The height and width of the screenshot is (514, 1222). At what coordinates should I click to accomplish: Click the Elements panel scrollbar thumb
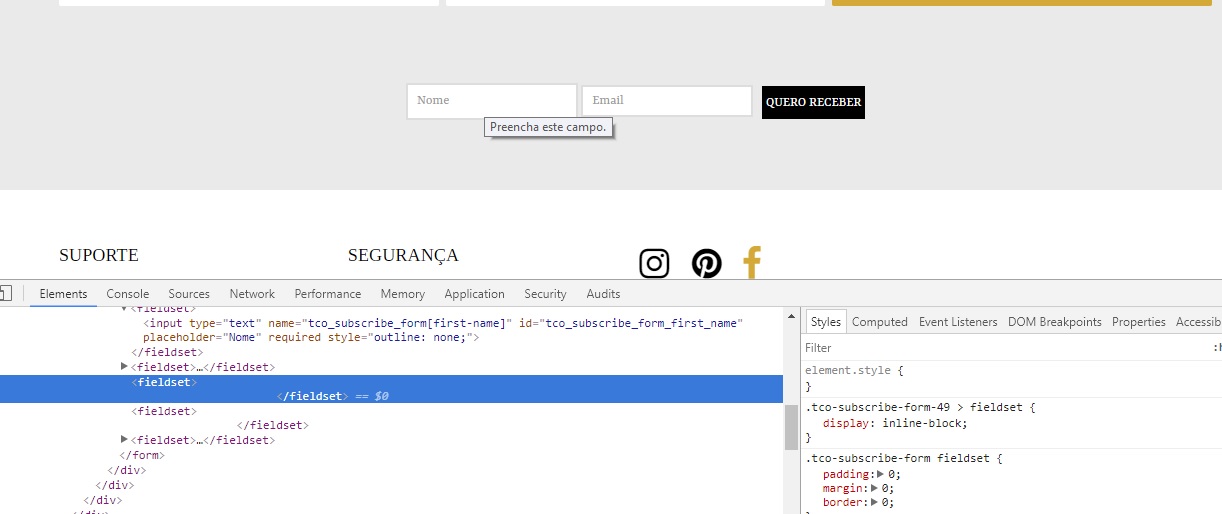tap(791, 427)
